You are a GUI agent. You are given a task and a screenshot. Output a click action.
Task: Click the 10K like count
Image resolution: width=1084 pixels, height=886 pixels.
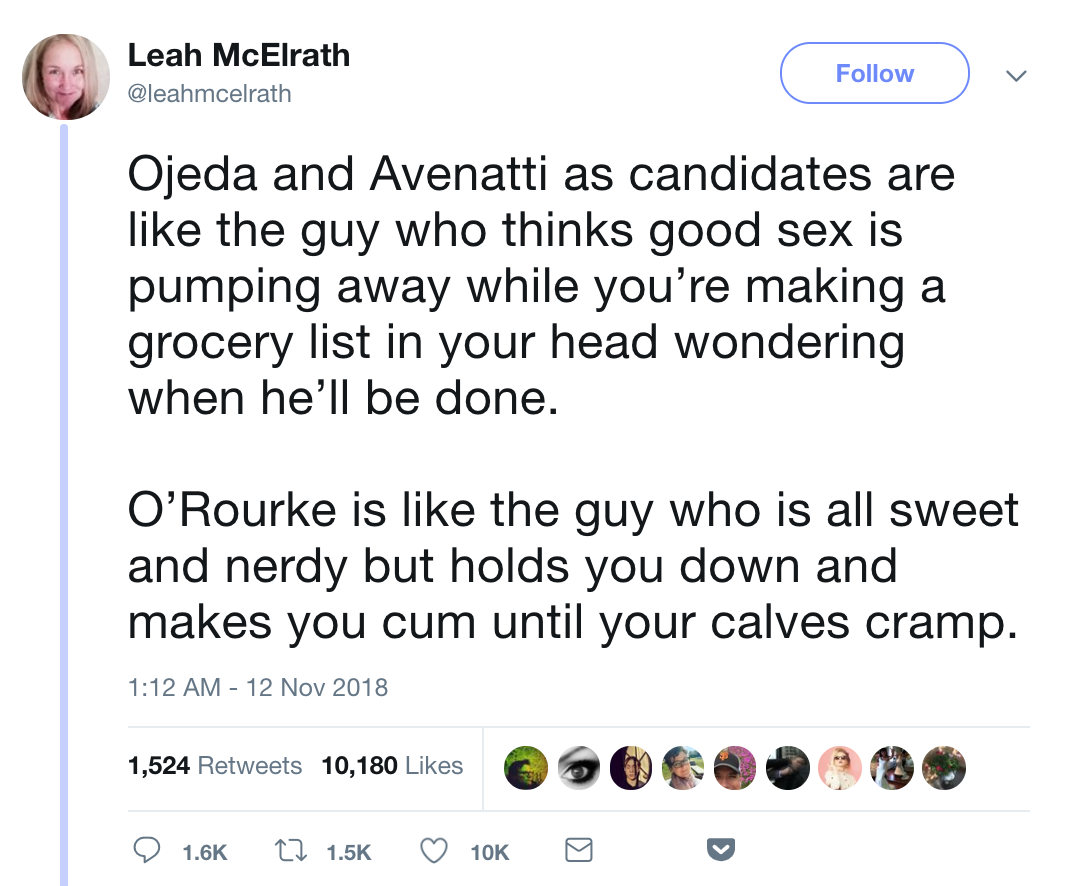489,853
